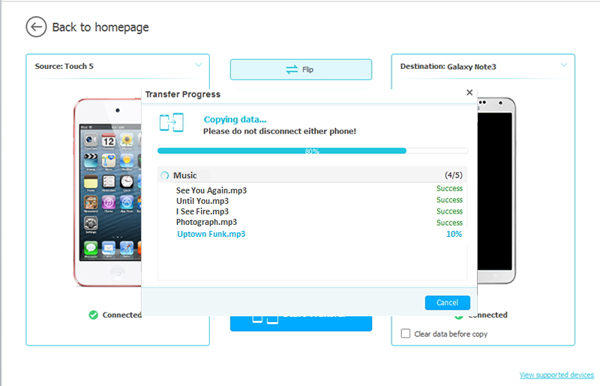Click the Copying data... heading

point(235,119)
